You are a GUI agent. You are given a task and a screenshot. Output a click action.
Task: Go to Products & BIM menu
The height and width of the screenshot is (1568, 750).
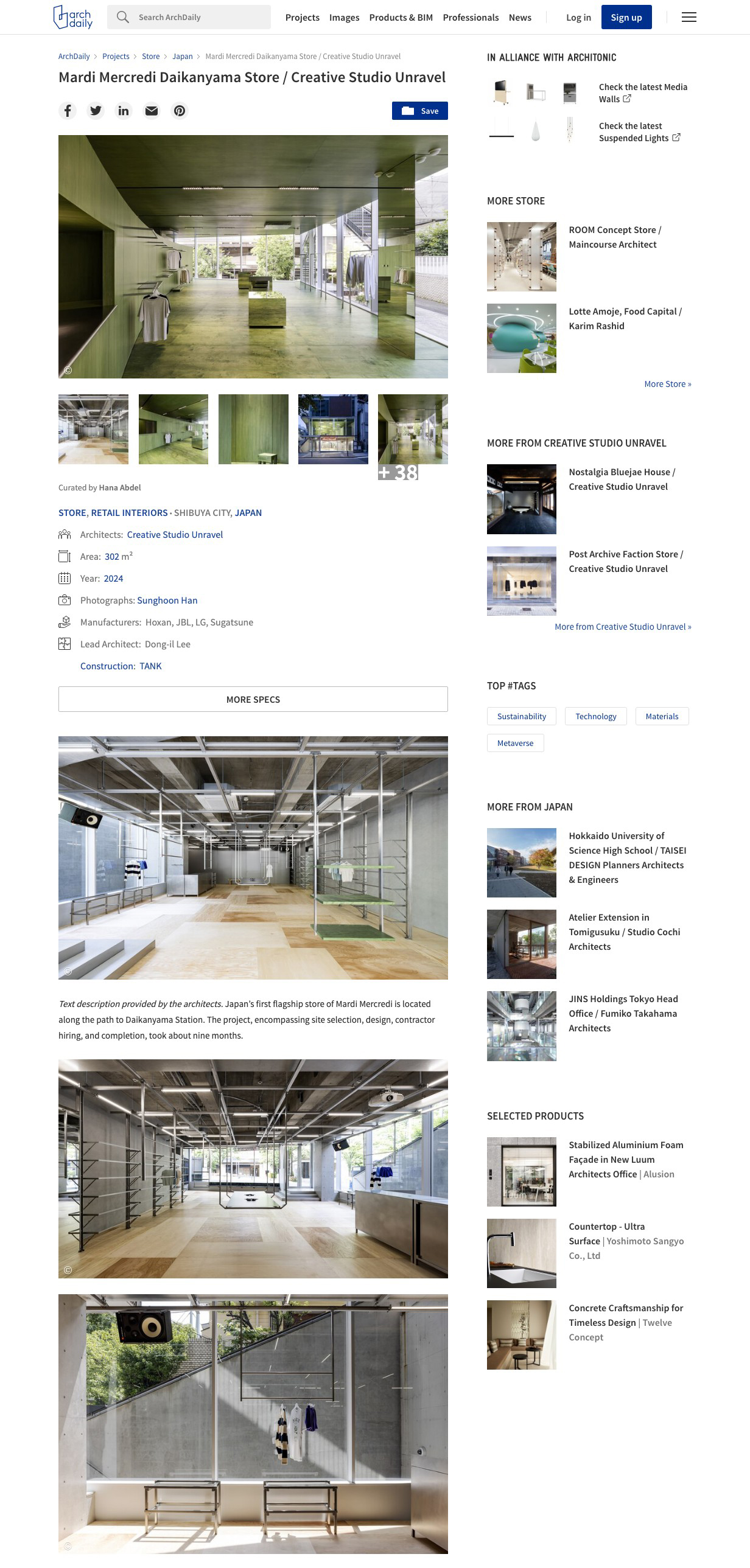pyautogui.click(x=401, y=18)
